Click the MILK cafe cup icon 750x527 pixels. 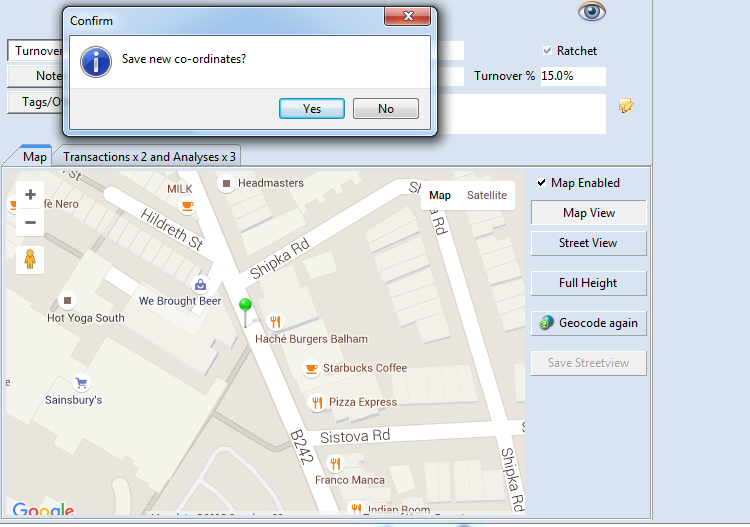(x=187, y=206)
